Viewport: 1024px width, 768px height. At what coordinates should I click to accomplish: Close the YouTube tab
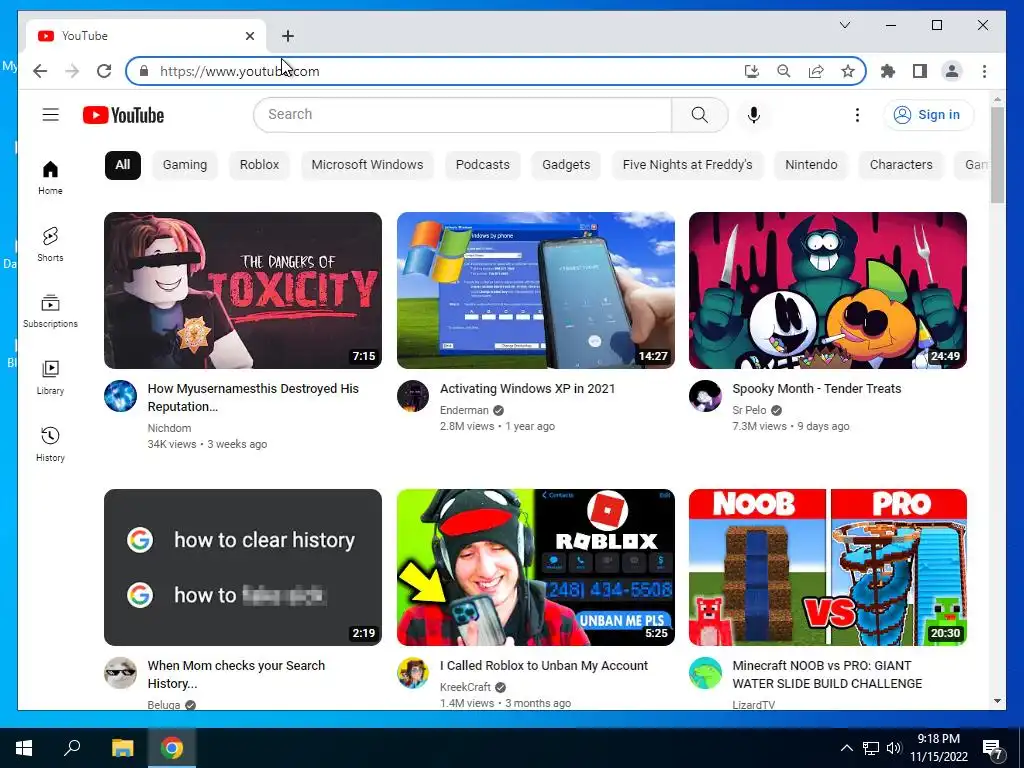tap(249, 36)
